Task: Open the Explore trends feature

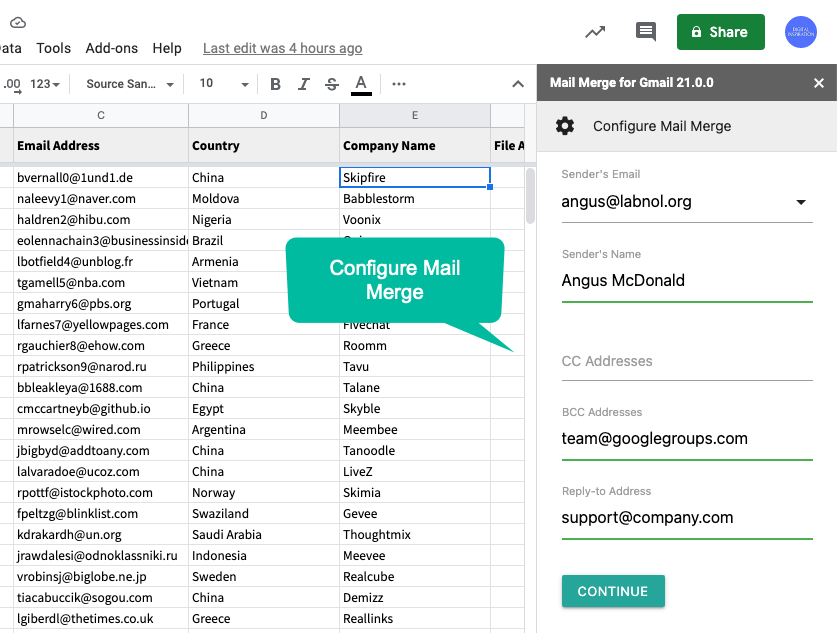Action: coord(595,31)
